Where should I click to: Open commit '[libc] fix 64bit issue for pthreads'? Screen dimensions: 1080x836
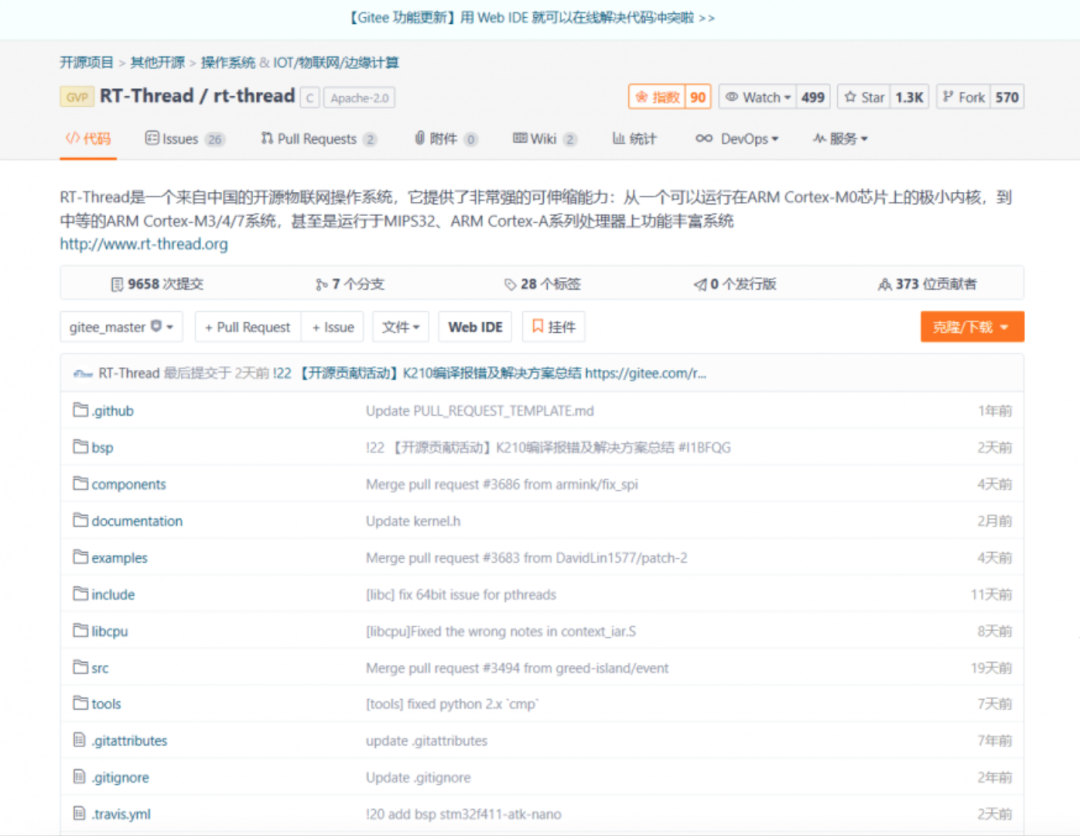coord(461,594)
